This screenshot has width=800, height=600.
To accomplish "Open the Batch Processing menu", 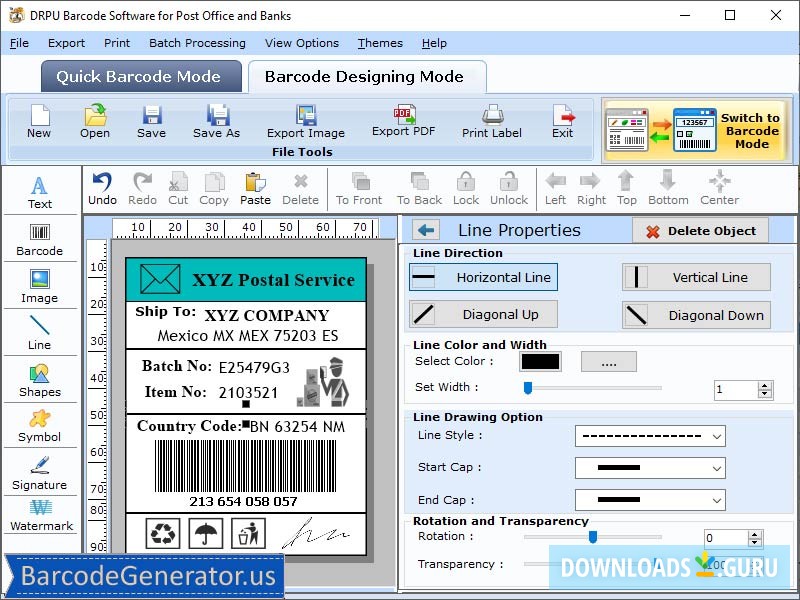I will 197,43.
